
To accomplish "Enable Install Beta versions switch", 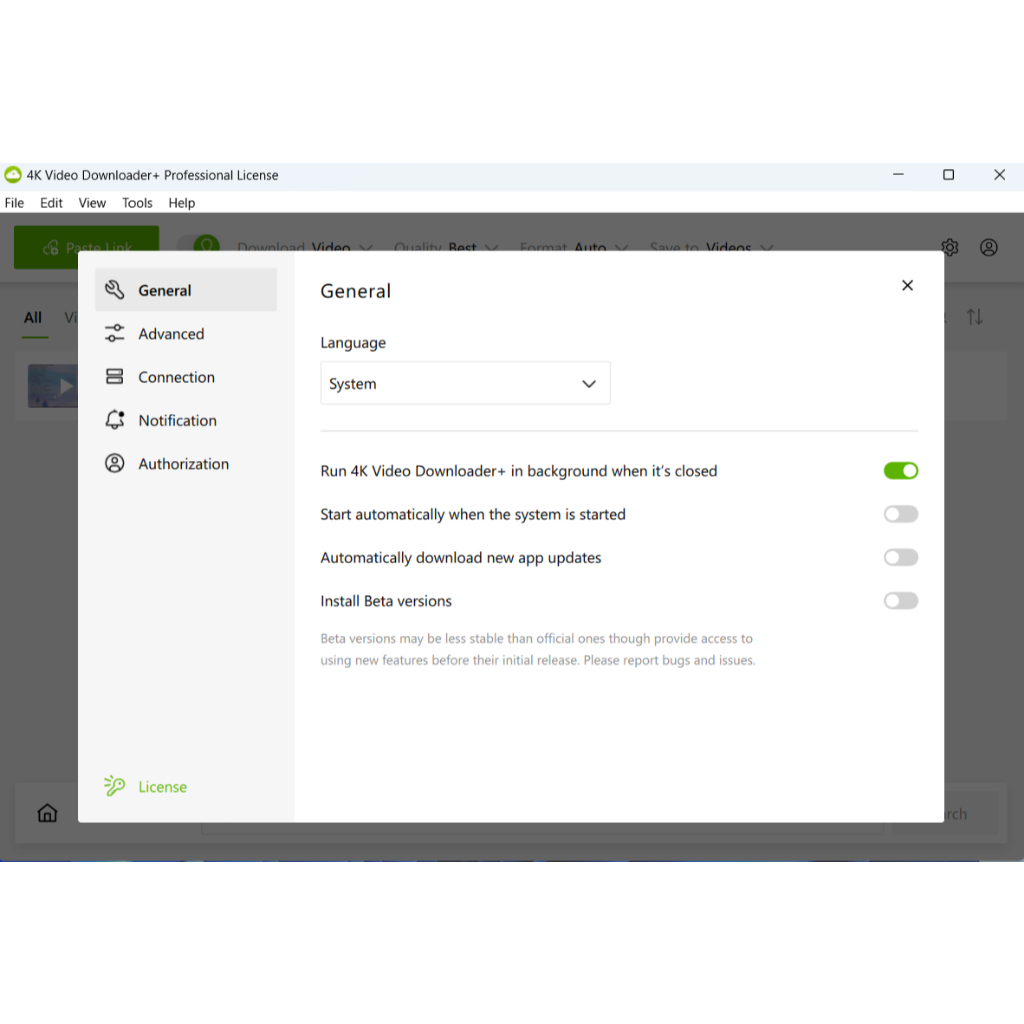I will click(901, 601).
